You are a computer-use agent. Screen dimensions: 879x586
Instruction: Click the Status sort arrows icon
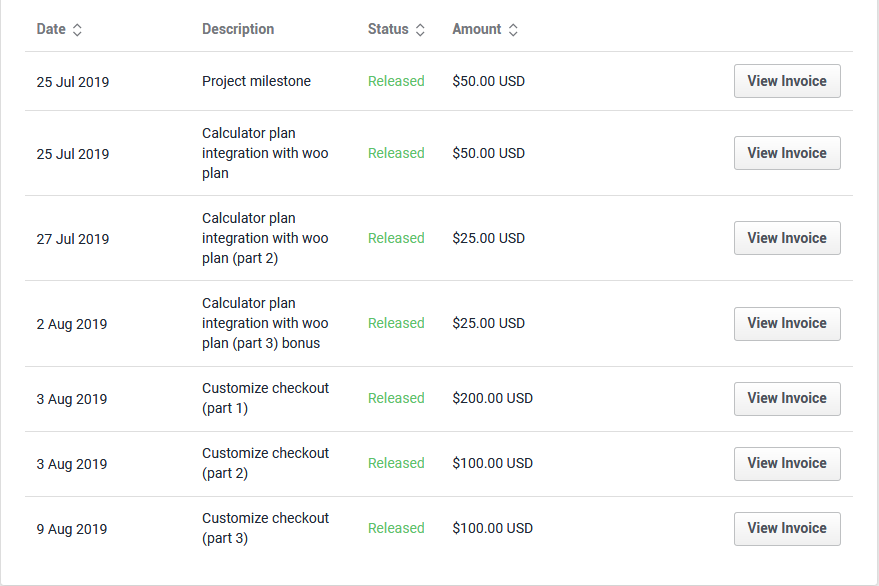tap(420, 30)
